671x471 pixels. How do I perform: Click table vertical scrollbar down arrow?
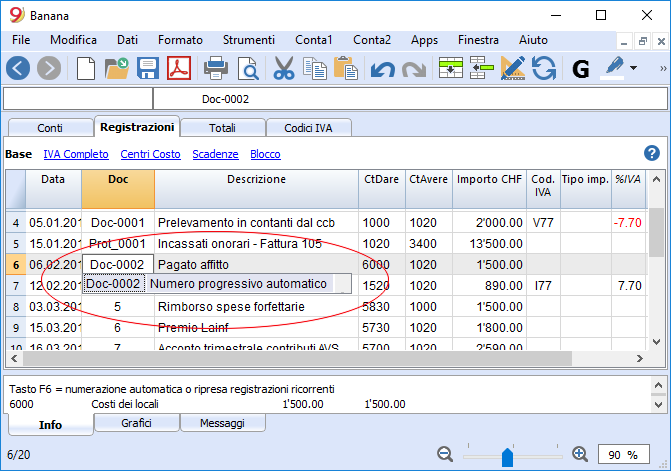click(656, 341)
